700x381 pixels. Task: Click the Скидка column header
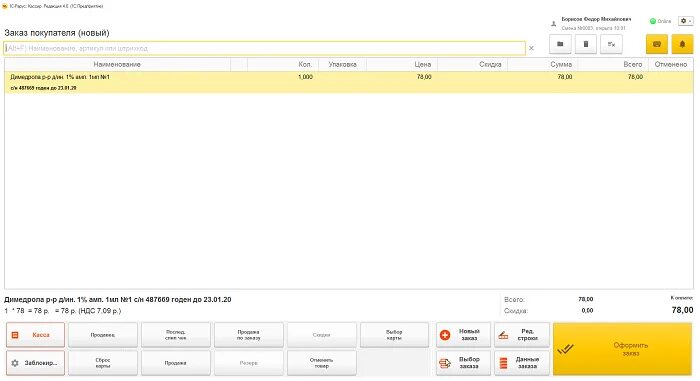[473, 65]
